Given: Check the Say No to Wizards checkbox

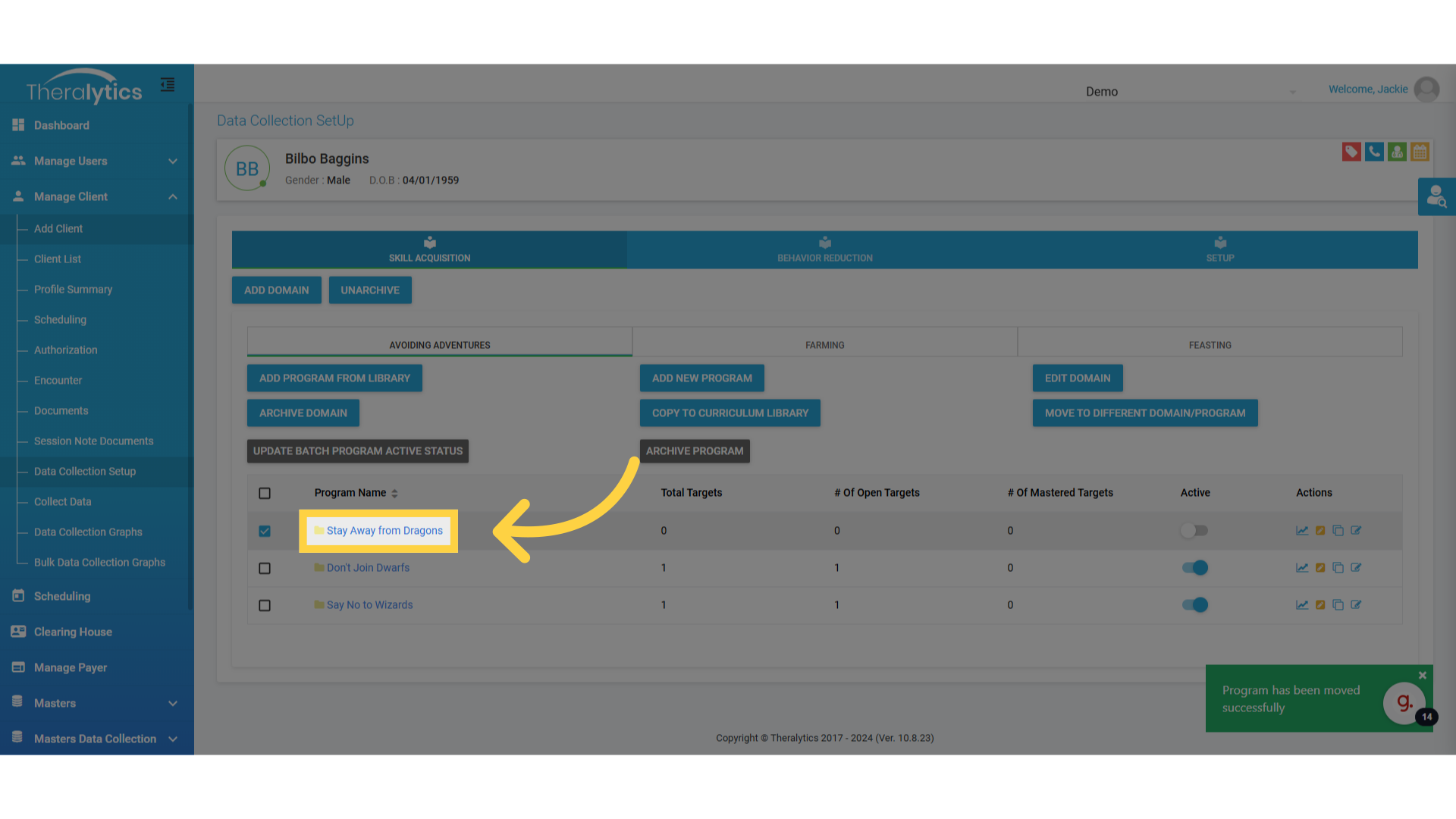Looking at the screenshot, I should coord(265,605).
